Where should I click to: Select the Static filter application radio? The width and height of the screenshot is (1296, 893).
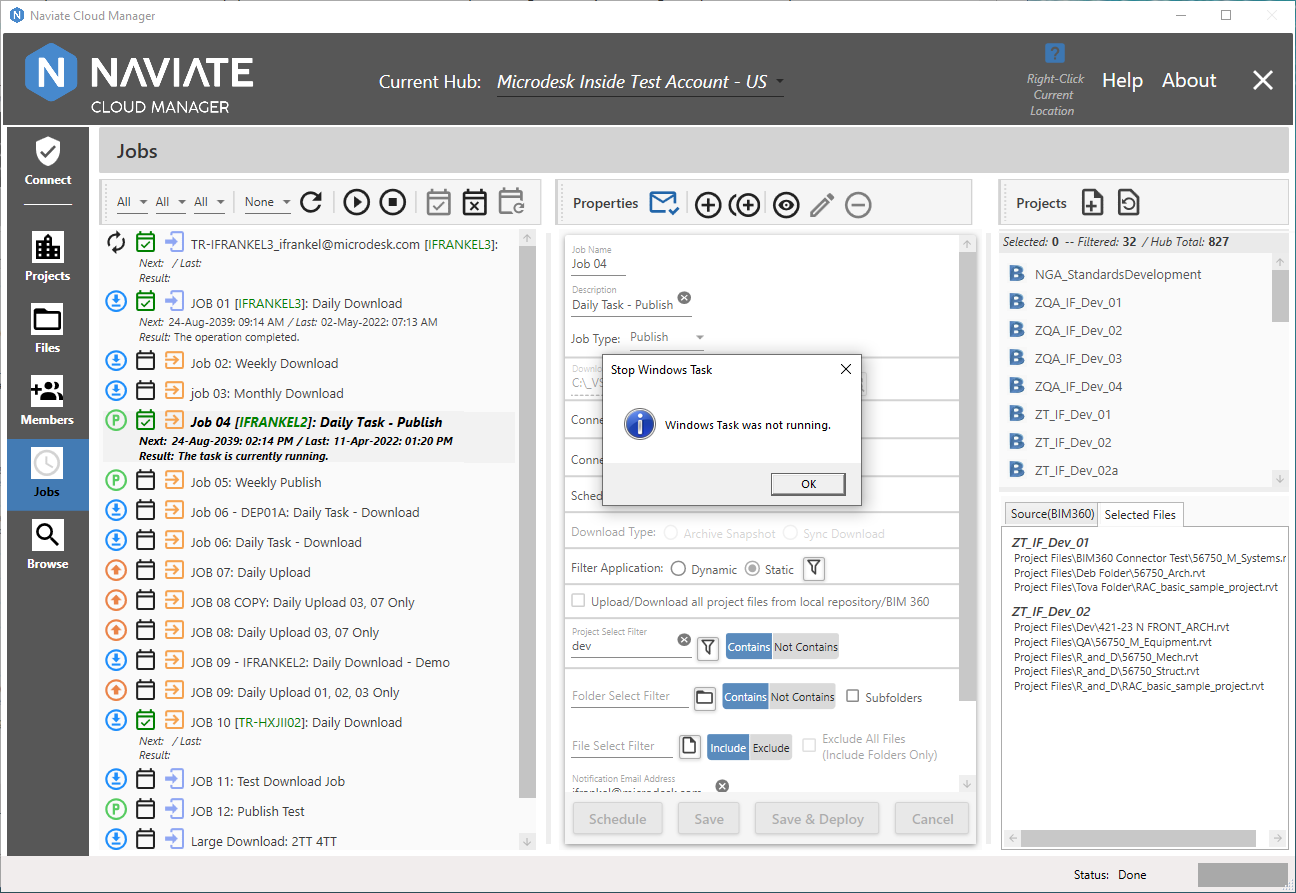[752, 569]
